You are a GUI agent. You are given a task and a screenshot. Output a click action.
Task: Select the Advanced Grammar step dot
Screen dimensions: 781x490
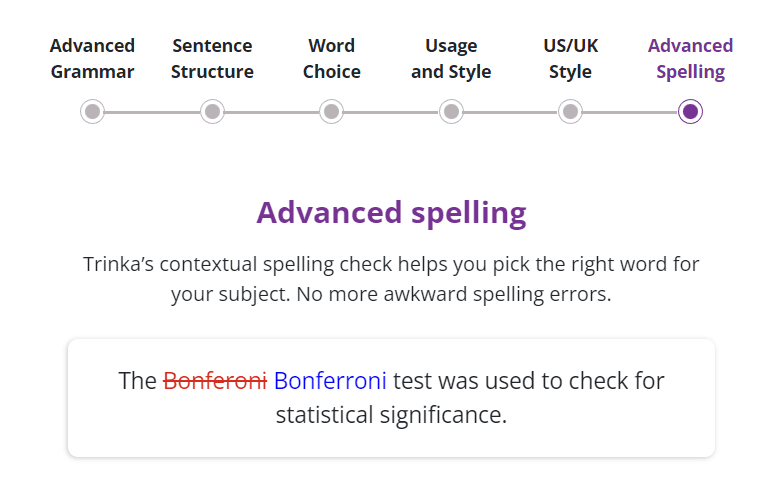[93, 112]
